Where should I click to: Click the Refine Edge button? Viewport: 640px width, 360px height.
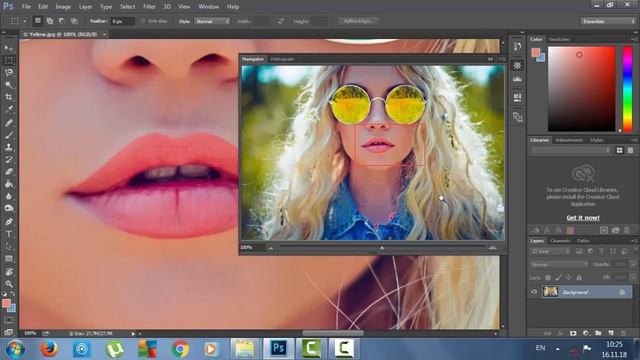pyautogui.click(x=359, y=21)
